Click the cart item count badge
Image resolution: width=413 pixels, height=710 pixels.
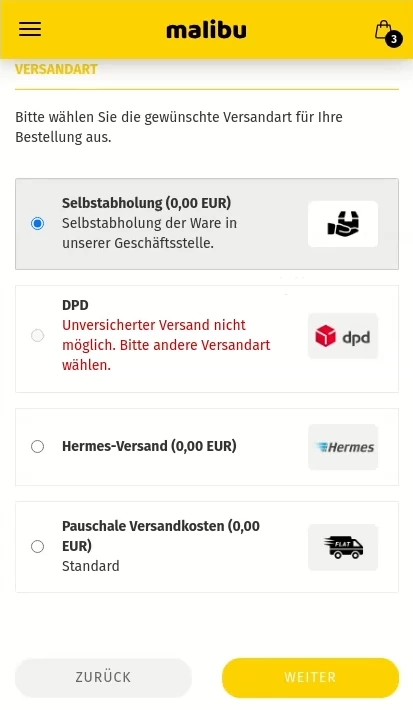point(394,39)
